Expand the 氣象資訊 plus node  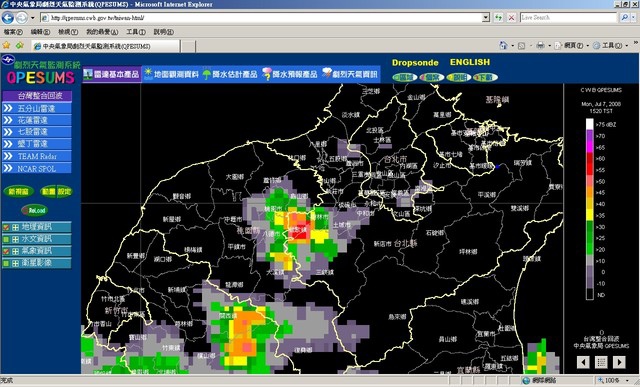(15, 251)
